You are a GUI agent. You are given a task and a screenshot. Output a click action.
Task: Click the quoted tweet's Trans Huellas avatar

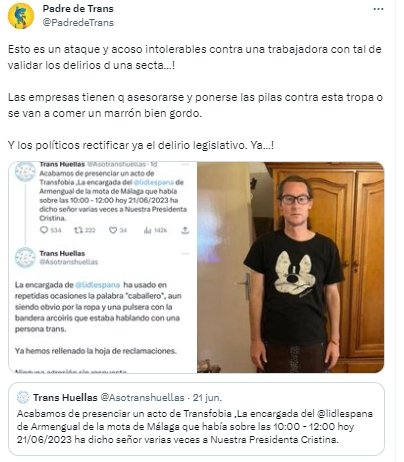pos(23,397)
